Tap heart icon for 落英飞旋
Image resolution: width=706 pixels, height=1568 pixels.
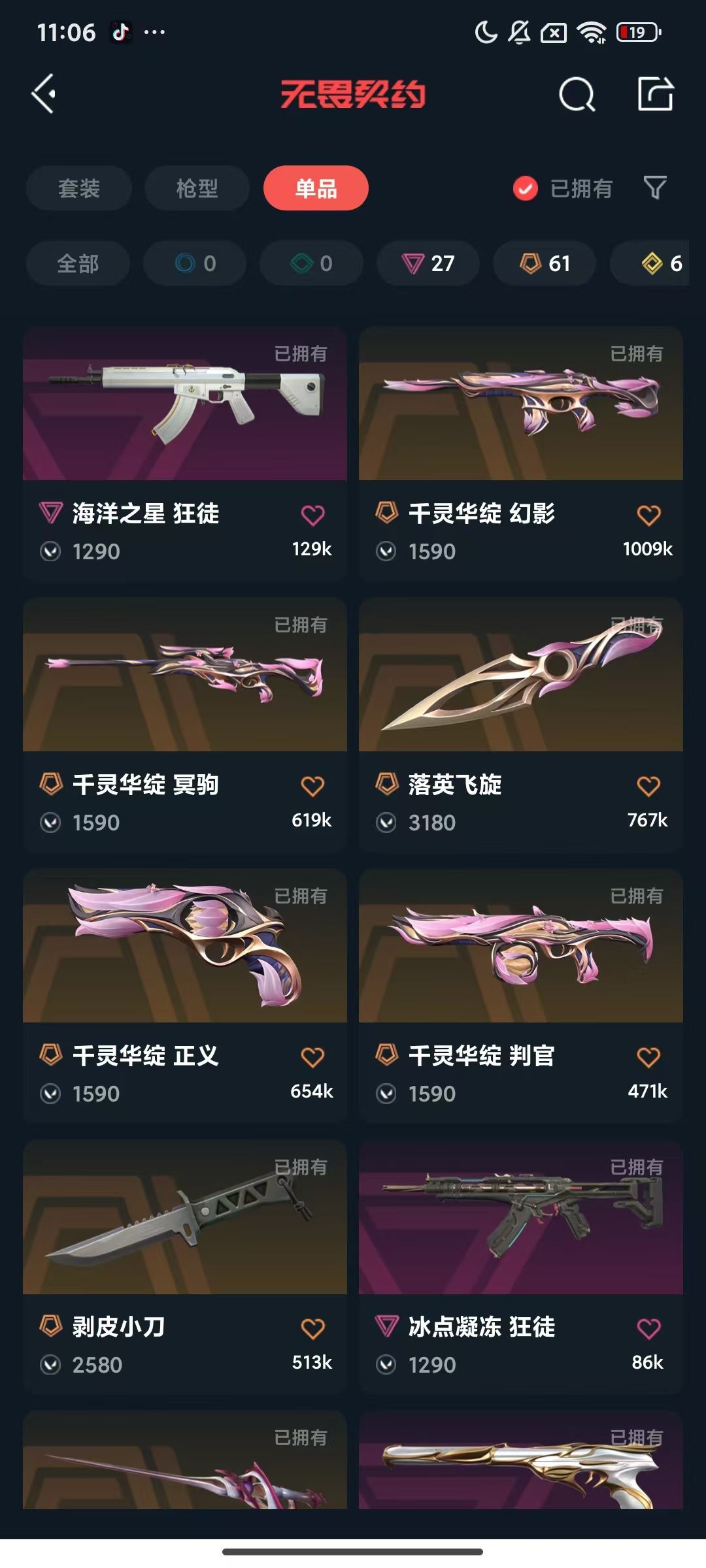click(x=648, y=786)
